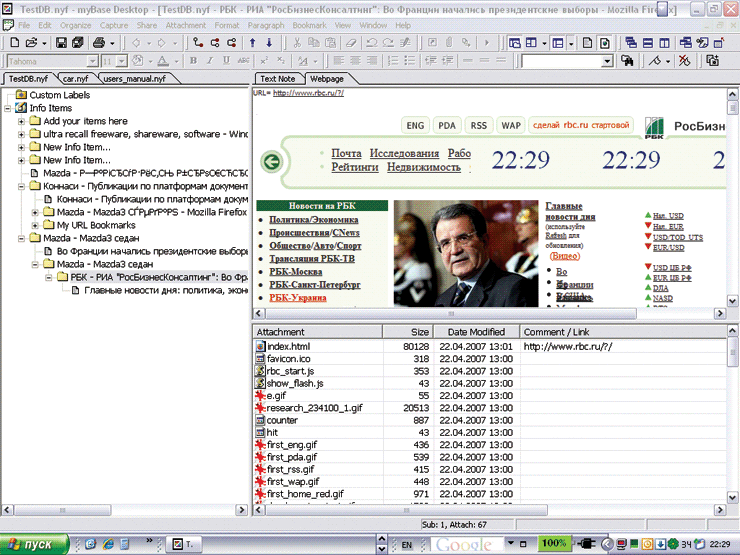740x555 pixels.
Task: Click the http://www.rbc.ru/?/ URL link
Action: pos(308,93)
